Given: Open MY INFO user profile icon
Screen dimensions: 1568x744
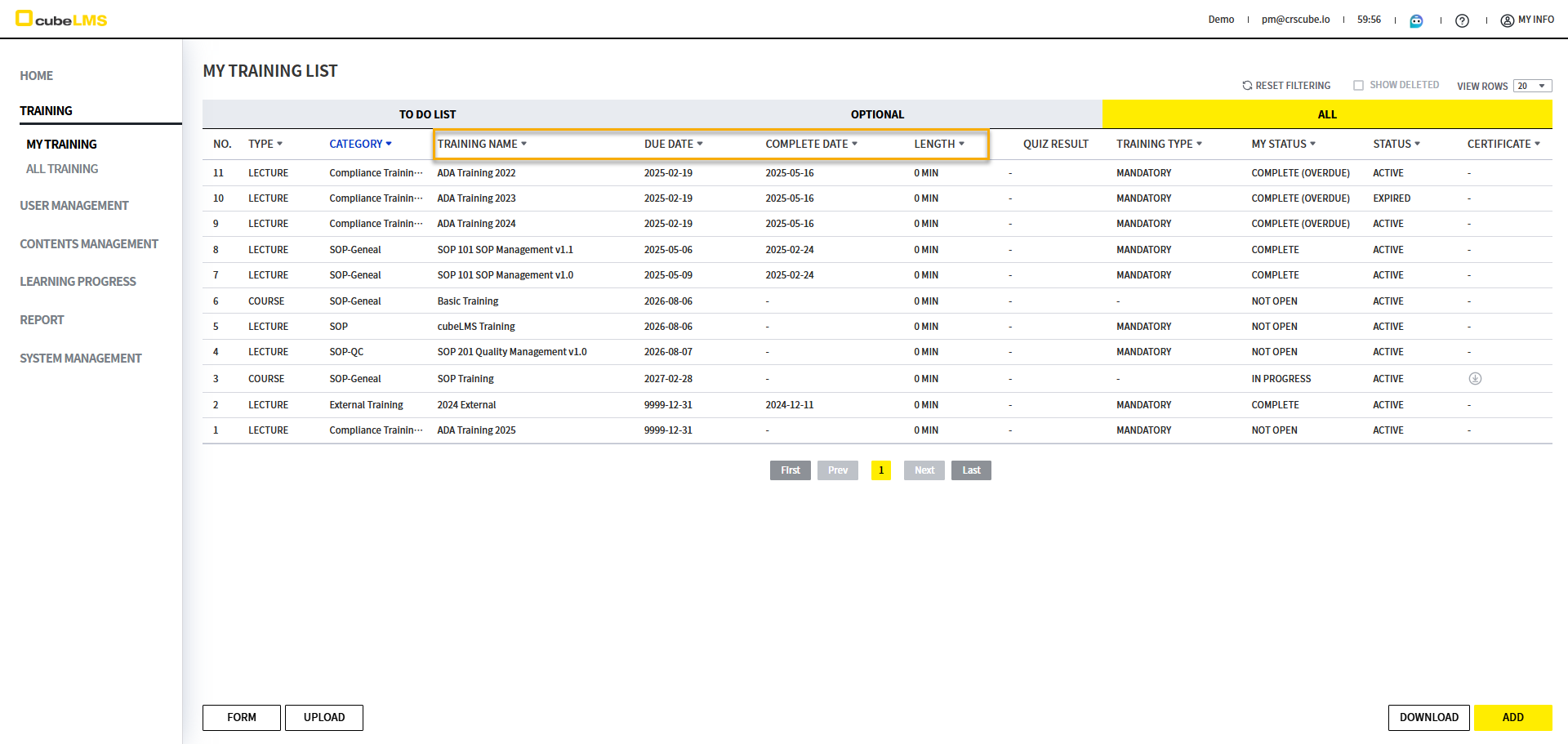Looking at the screenshot, I should tap(1507, 20).
